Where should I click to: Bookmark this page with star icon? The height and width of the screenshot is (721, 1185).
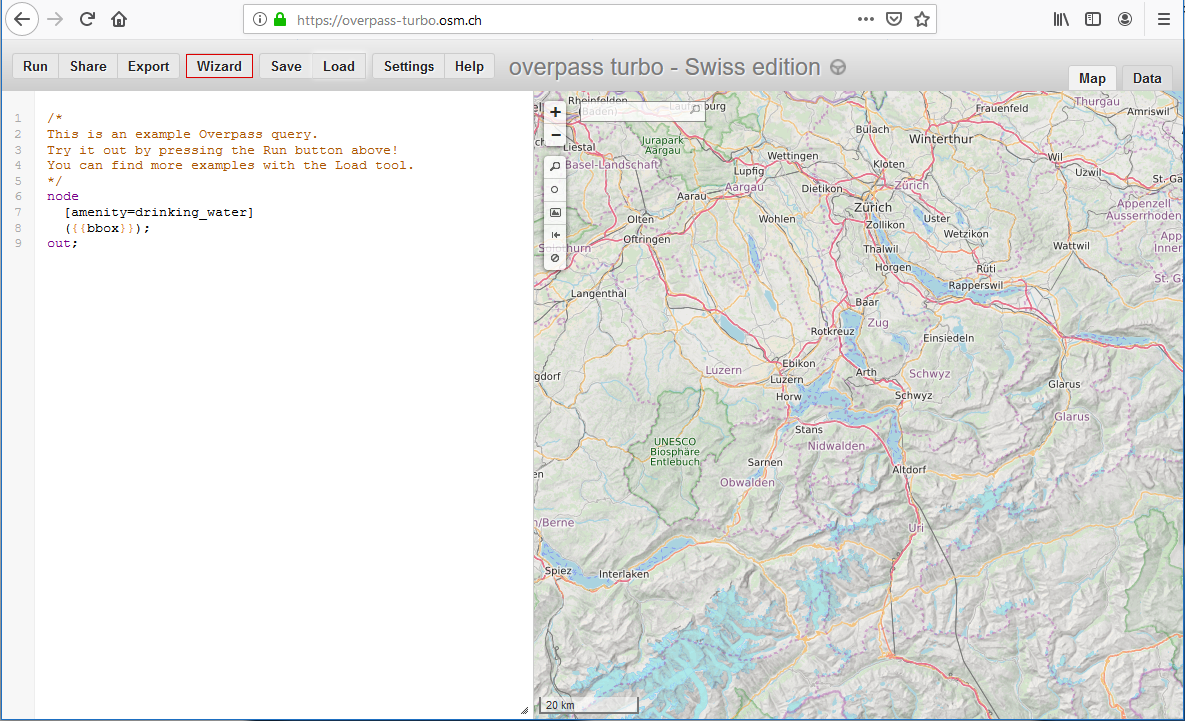(x=922, y=19)
